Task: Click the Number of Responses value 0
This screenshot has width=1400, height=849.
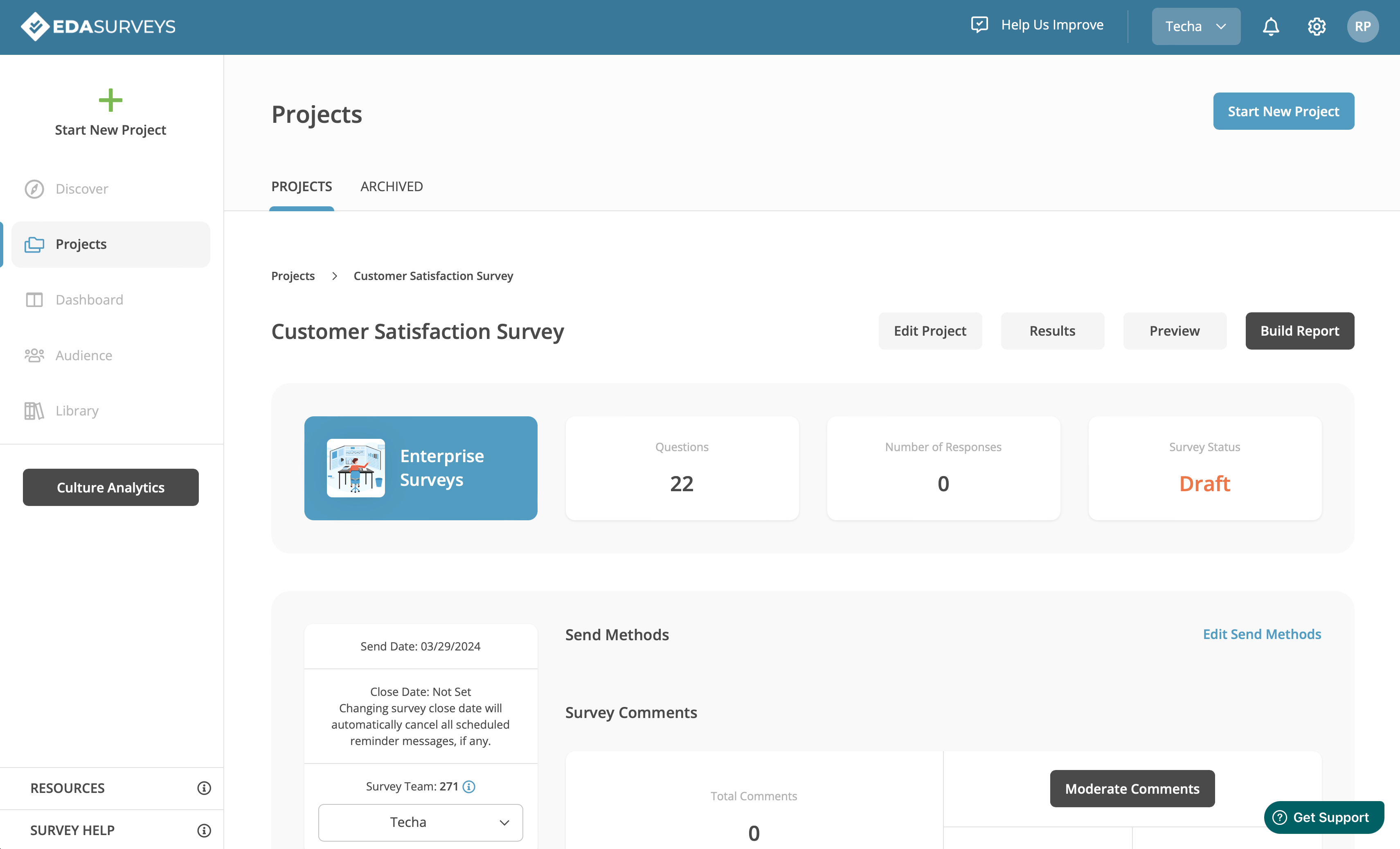Action: [943, 484]
